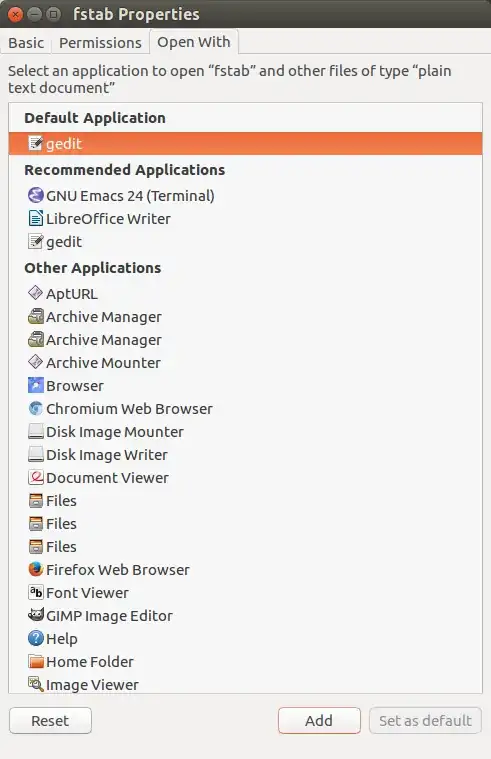
Task: Select gedit under Default Application
Action: pos(246,143)
